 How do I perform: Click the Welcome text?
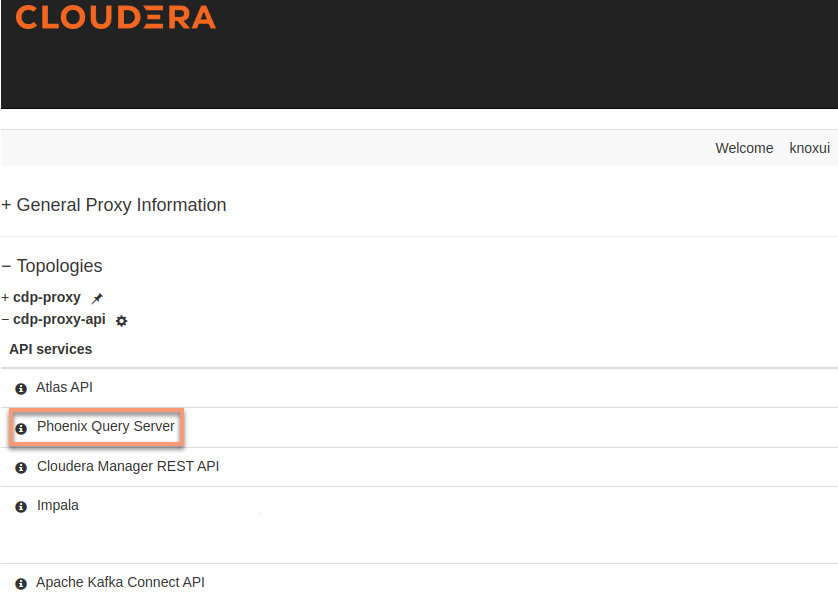tap(744, 148)
